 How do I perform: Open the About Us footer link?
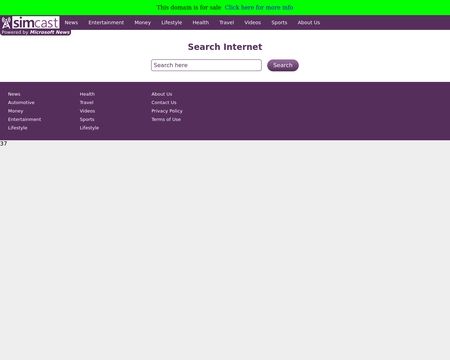(x=162, y=94)
